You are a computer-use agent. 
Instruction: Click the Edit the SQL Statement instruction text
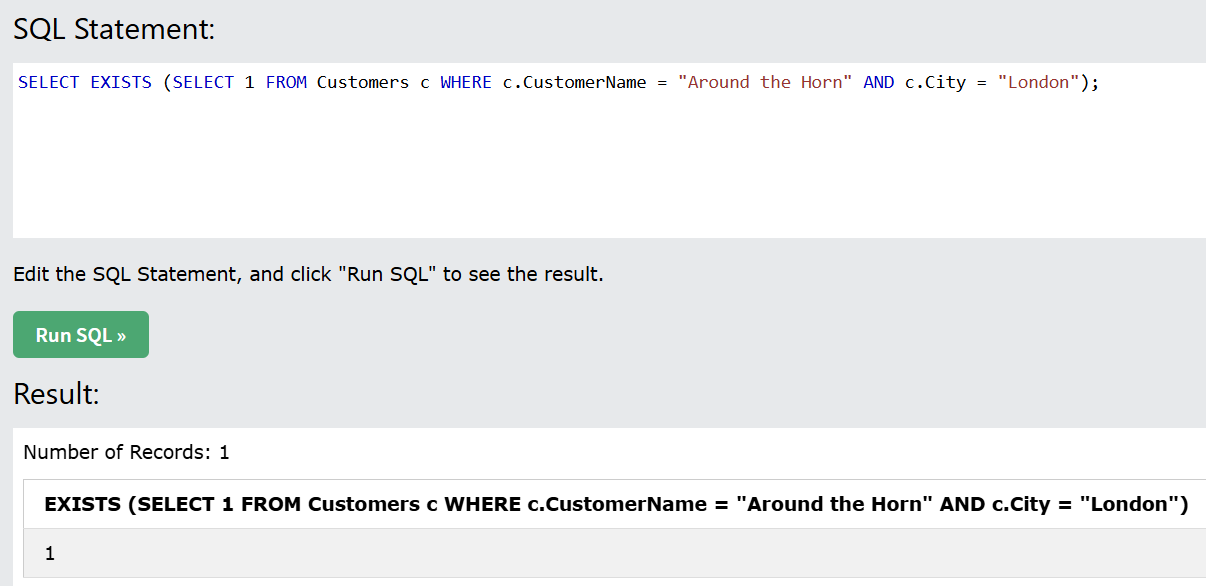click(x=308, y=274)
